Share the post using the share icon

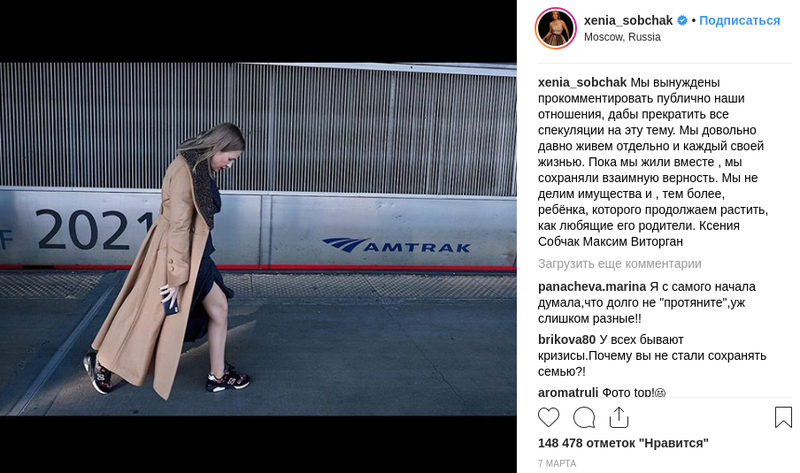[x=619, y=417]
